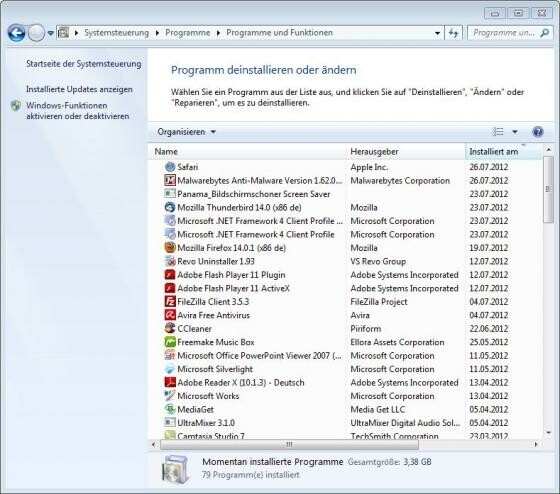This screenshot has width=560, height=494.
Task: Click the Revo Uninstaller 1.93 icon
Action: pos(170,261)
